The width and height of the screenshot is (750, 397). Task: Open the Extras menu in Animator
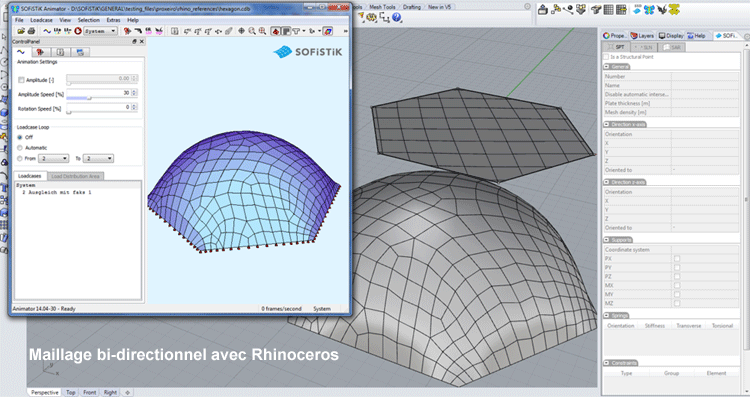coord(113,20)
